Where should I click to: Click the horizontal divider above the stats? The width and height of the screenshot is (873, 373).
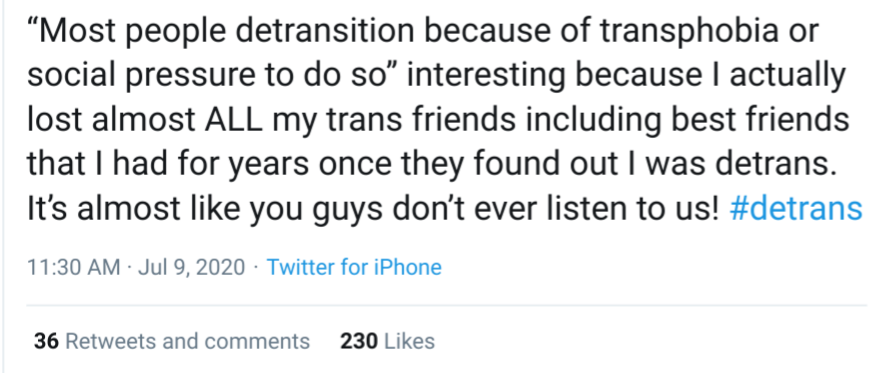click(447, 305)
